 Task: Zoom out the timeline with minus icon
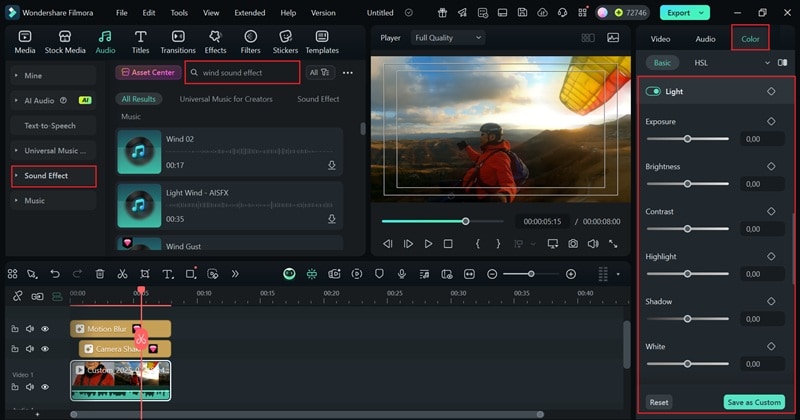[492, 274]
